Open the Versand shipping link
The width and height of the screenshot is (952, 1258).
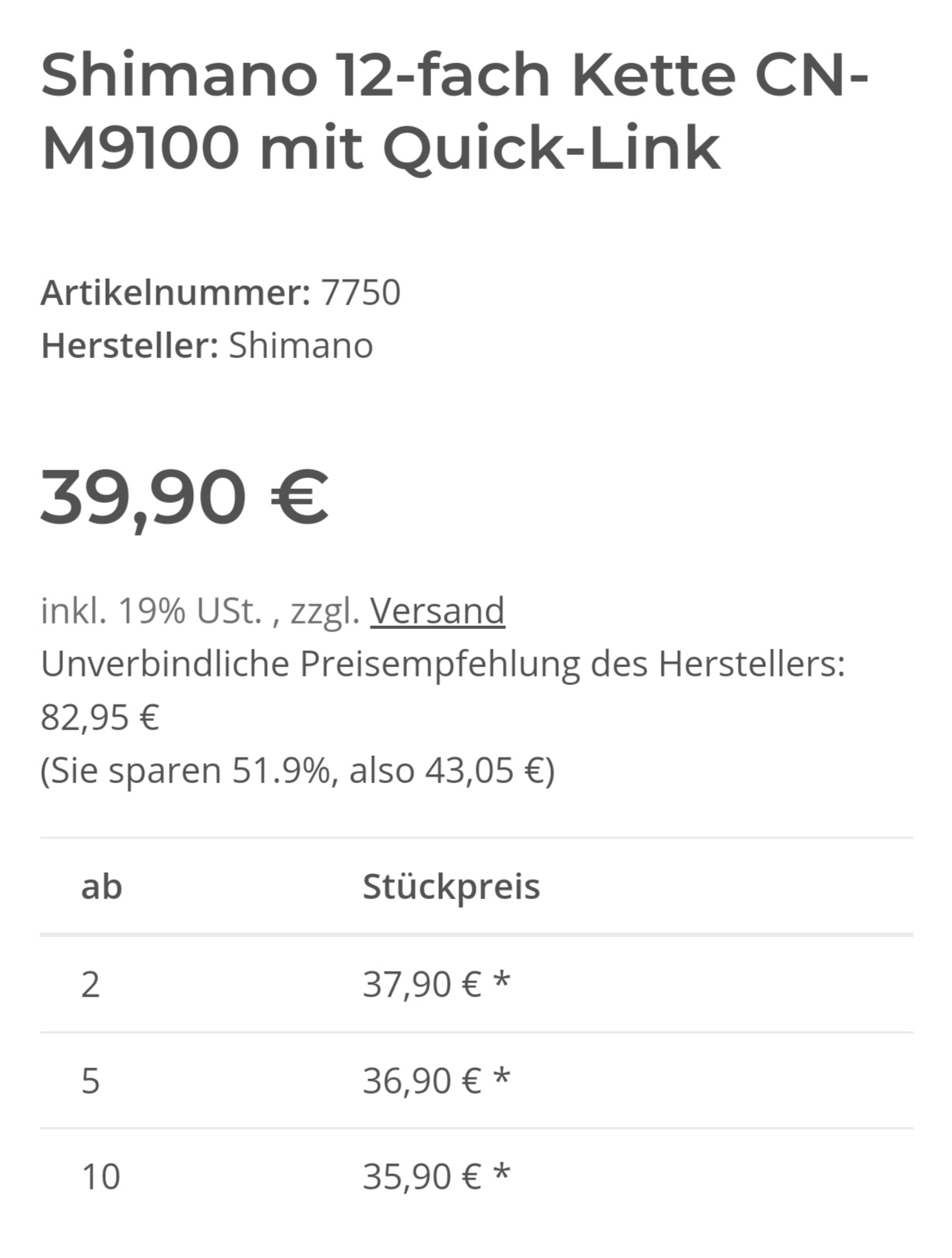(x=437, y=610)
